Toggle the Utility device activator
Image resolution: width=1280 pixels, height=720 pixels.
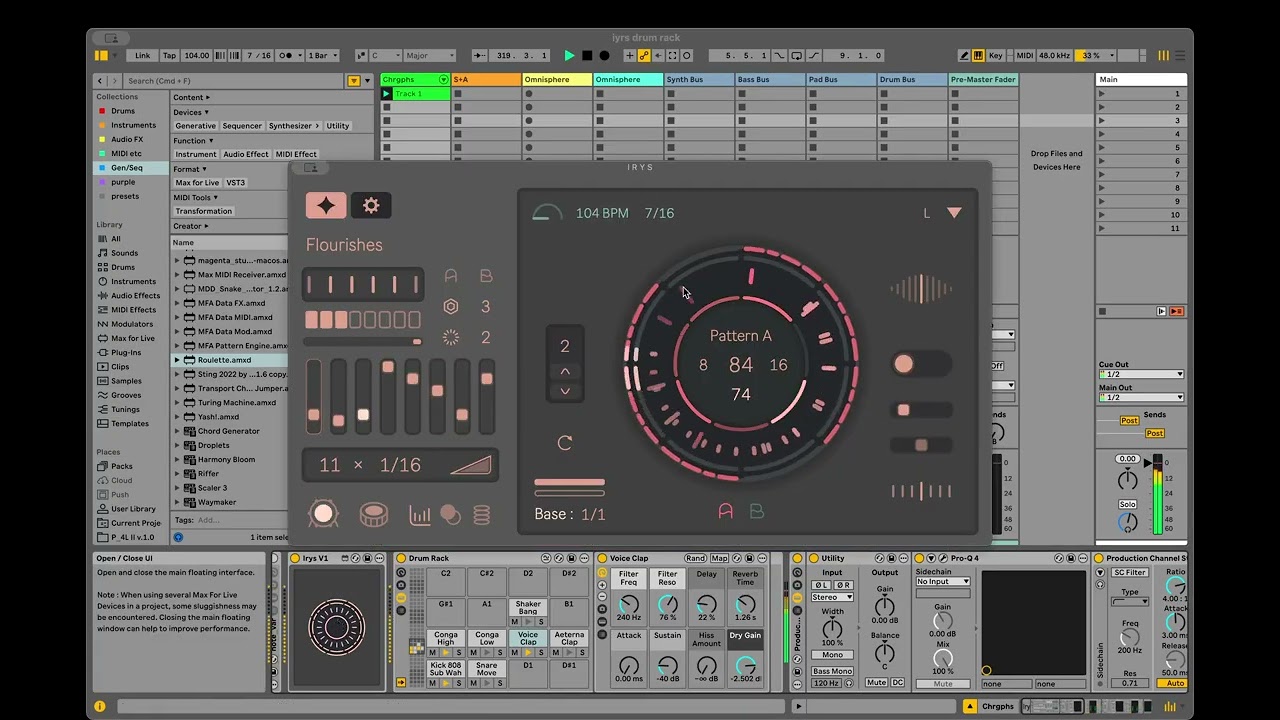click(813, 558)
